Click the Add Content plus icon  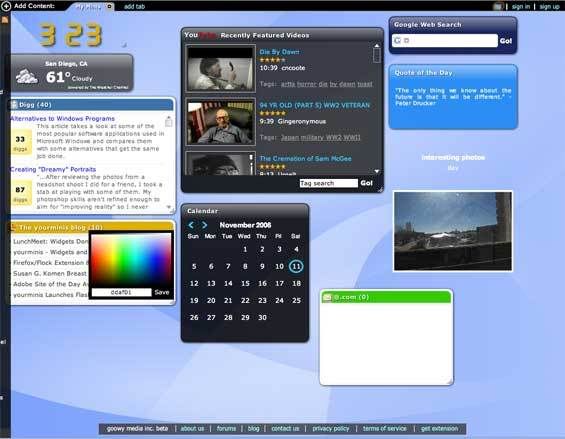point(6,6)
